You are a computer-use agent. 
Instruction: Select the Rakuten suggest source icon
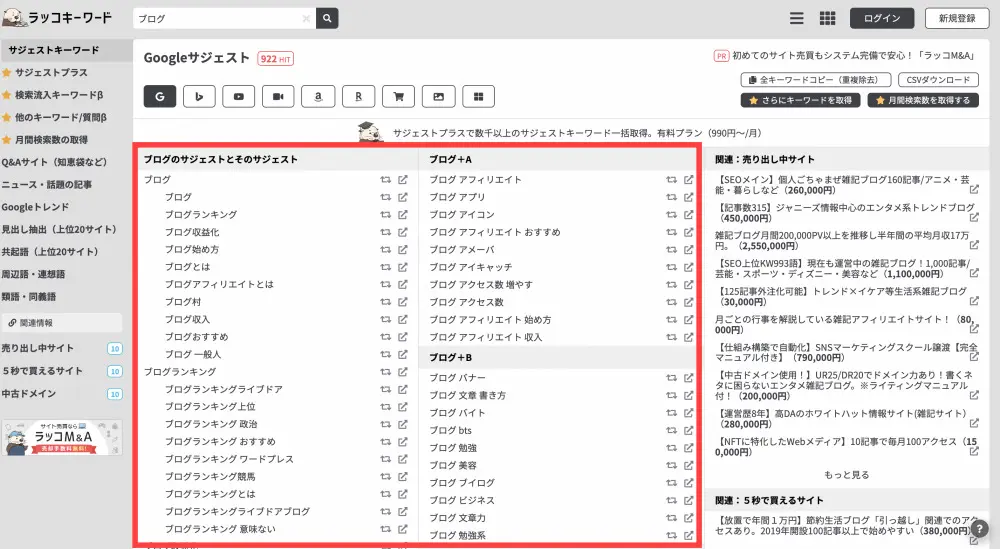358,96
